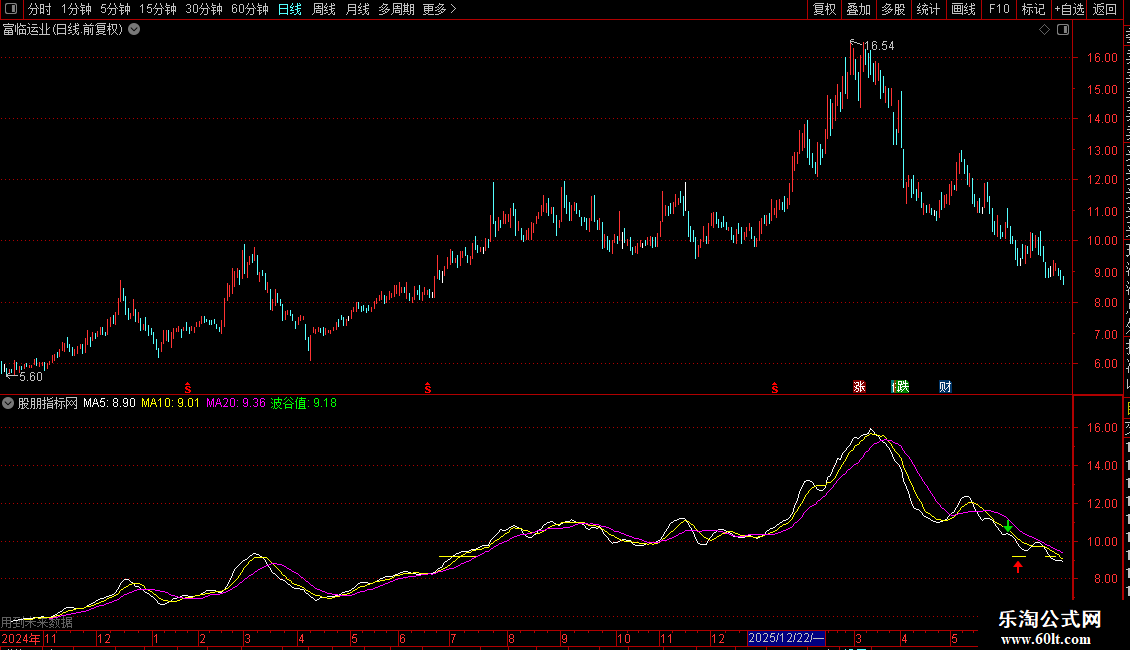Click the red S marker near June
Image resolution: width=1130 pixels, height=650 pixels.
[428, 388]
